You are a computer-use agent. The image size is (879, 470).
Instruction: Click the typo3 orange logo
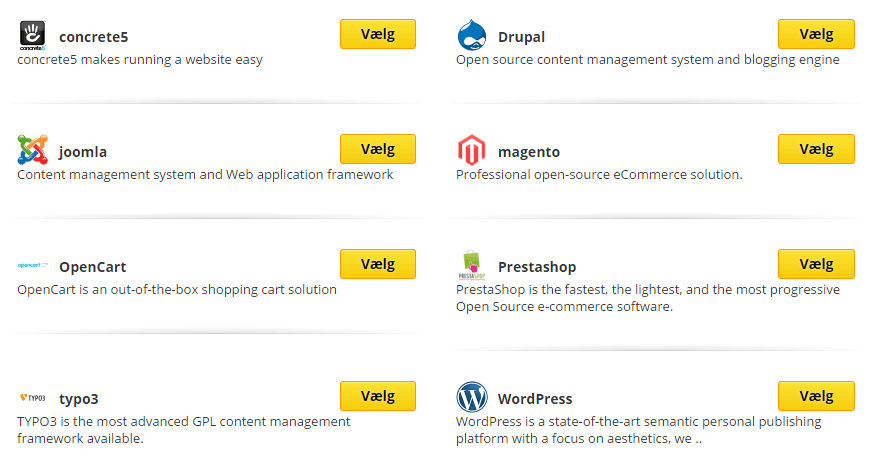[x=33, y=398]
